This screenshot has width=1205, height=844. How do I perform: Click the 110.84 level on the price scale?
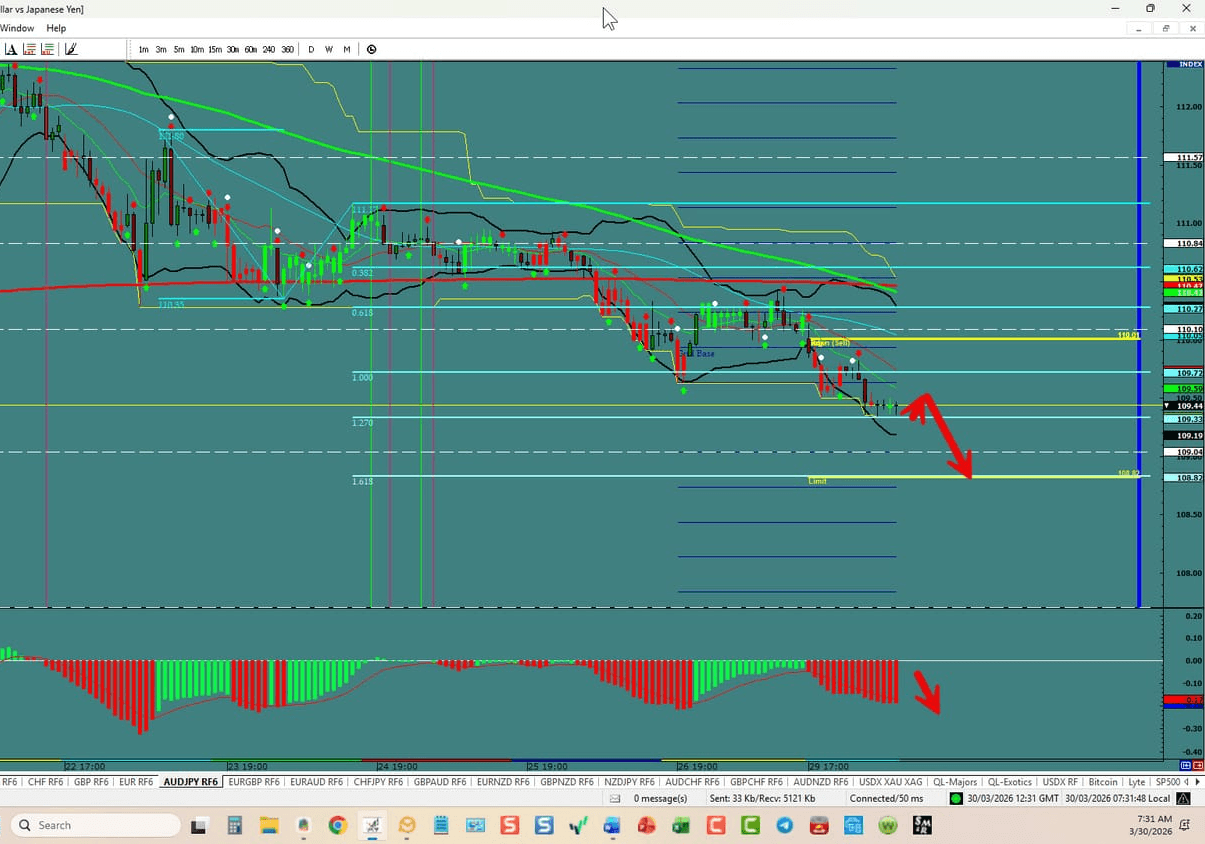(x=1183, y=243)
